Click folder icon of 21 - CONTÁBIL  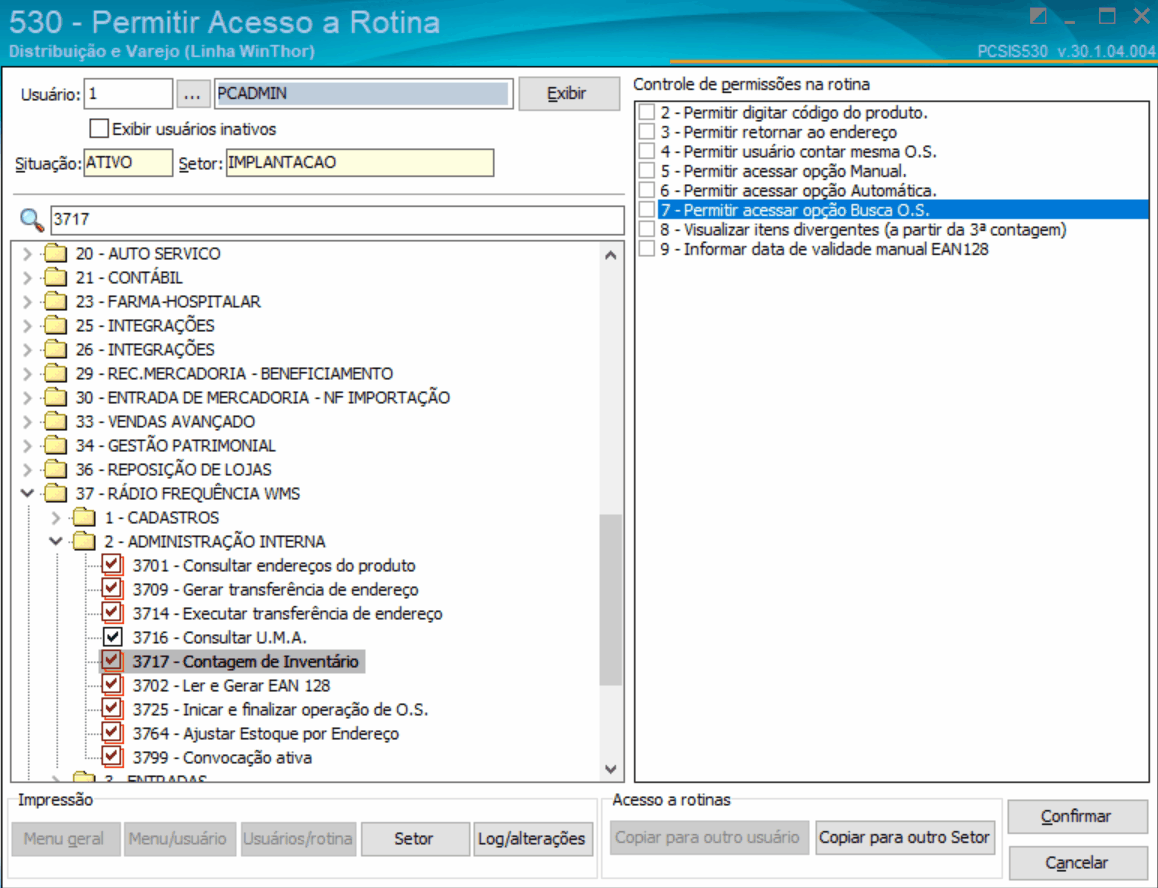pos(55,278)
